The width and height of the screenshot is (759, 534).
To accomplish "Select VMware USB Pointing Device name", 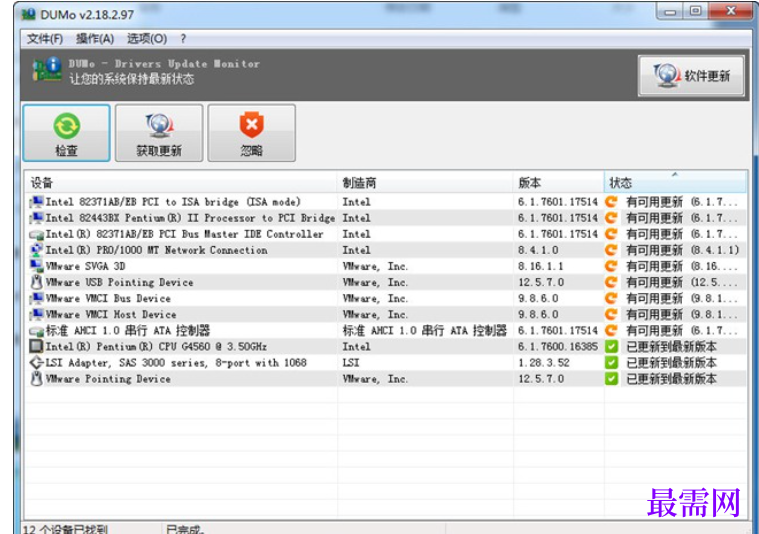I will coord(119,282).
